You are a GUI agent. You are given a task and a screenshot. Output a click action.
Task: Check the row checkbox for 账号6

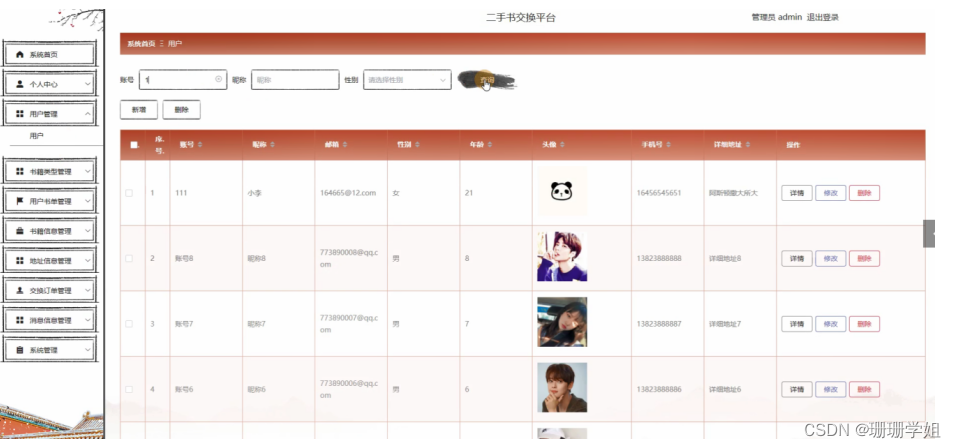click(129, 389)
